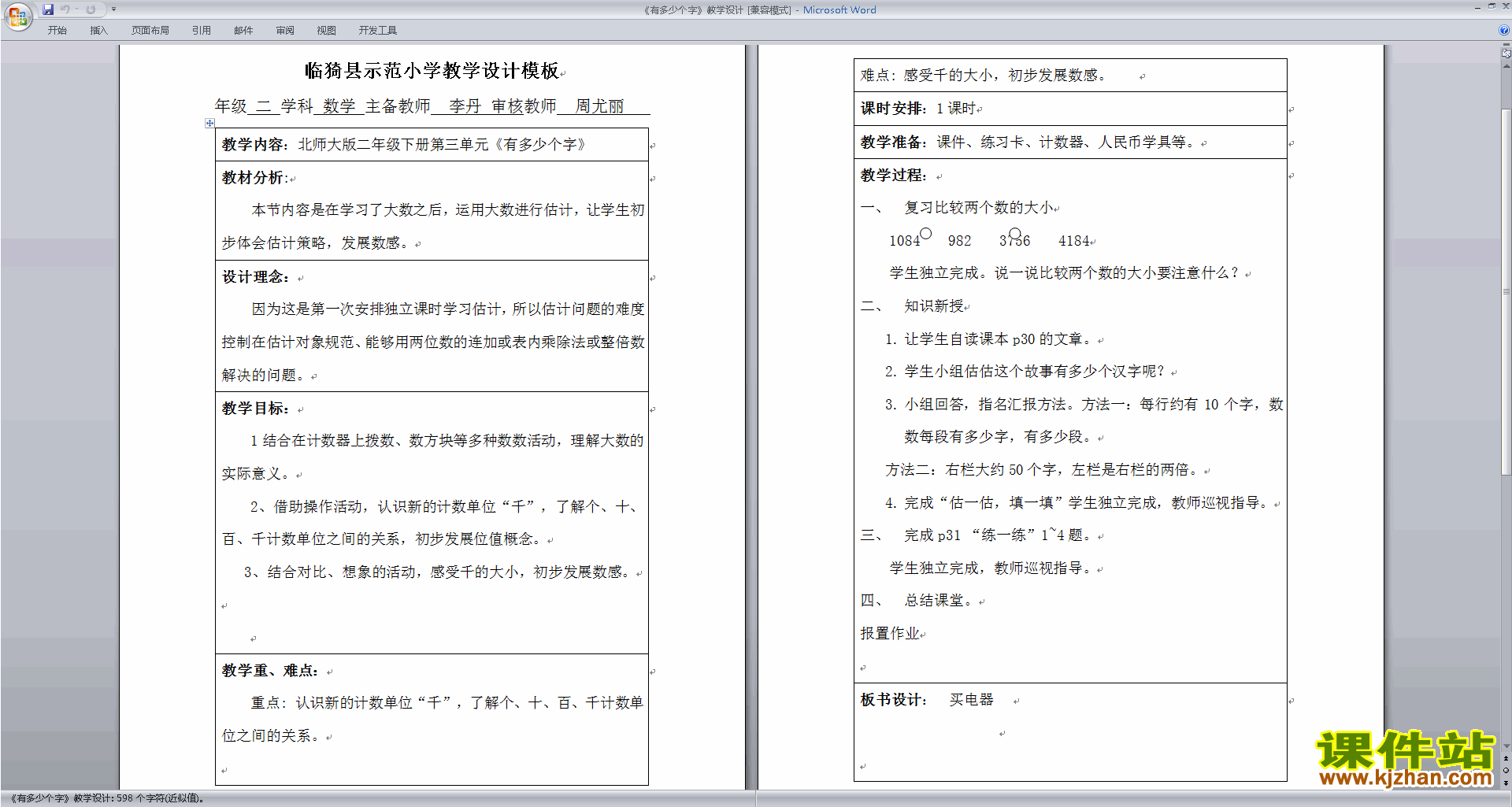The width and height of the screenshot is (1512, 807).
Task: Click the number 982 in the comparison line
Action: point(959,241)
